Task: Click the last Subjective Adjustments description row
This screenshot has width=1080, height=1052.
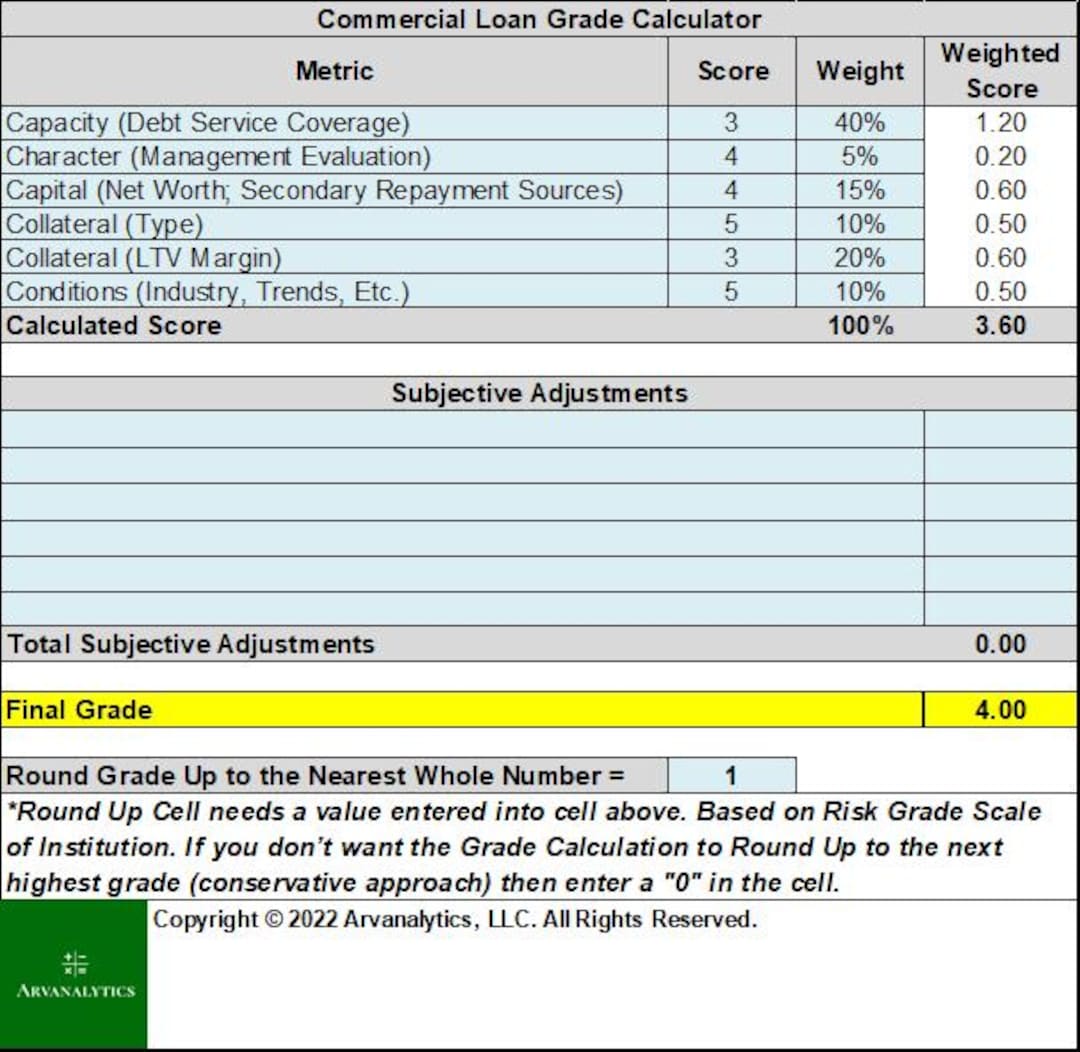Action: click(462, 609)
